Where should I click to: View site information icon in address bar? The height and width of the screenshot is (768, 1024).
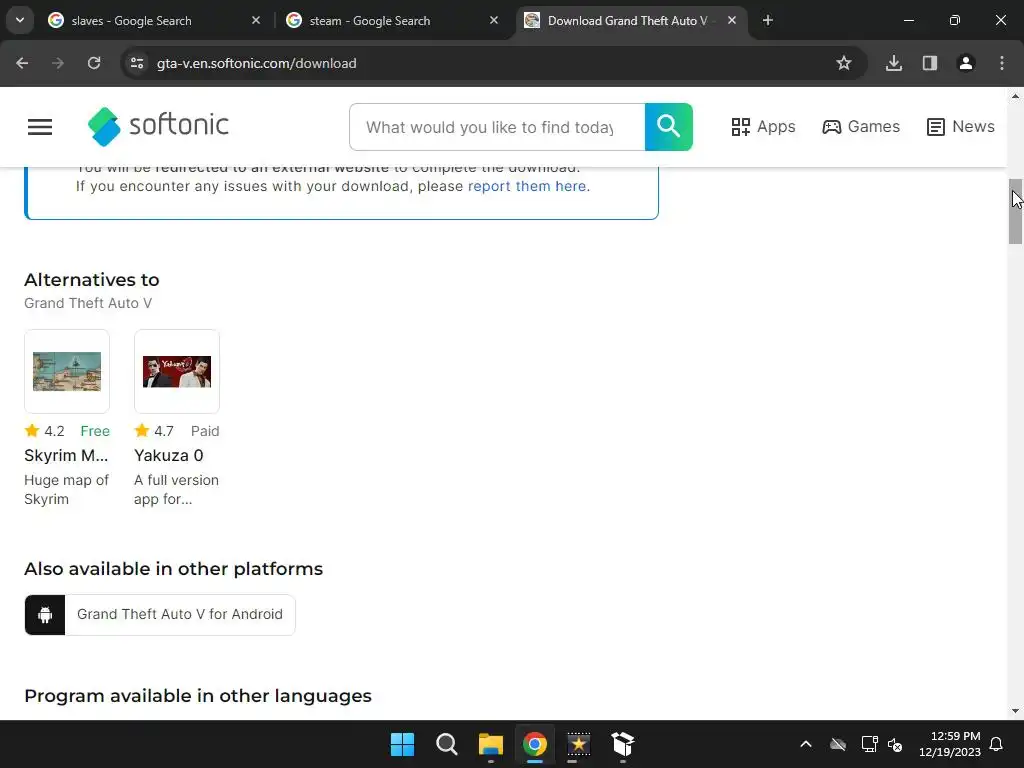pyautogui.click(x=137, y=63)
